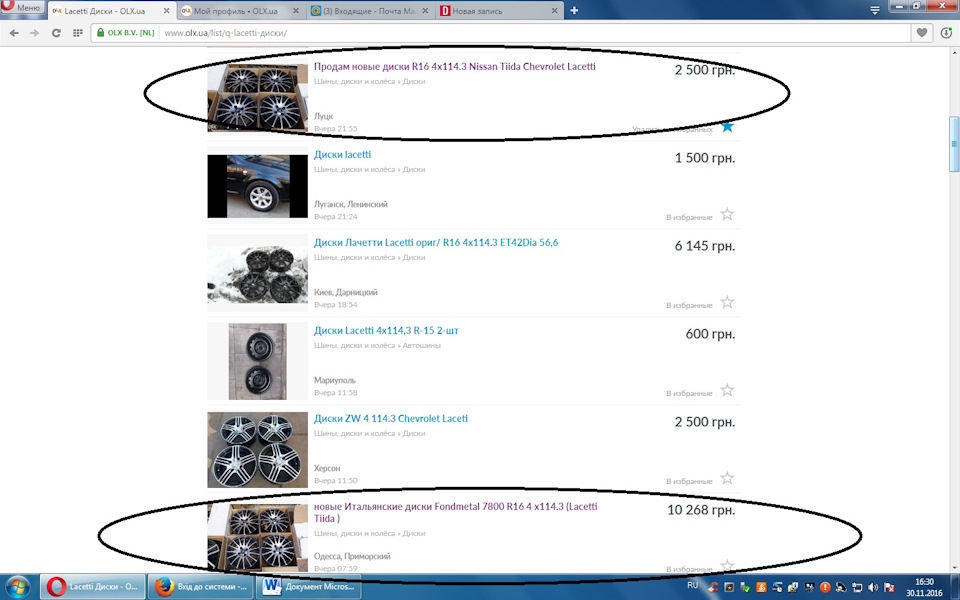
Task: Open listing новые Итальянские диски Fondmetal 7800
Action: coord(456,512)
